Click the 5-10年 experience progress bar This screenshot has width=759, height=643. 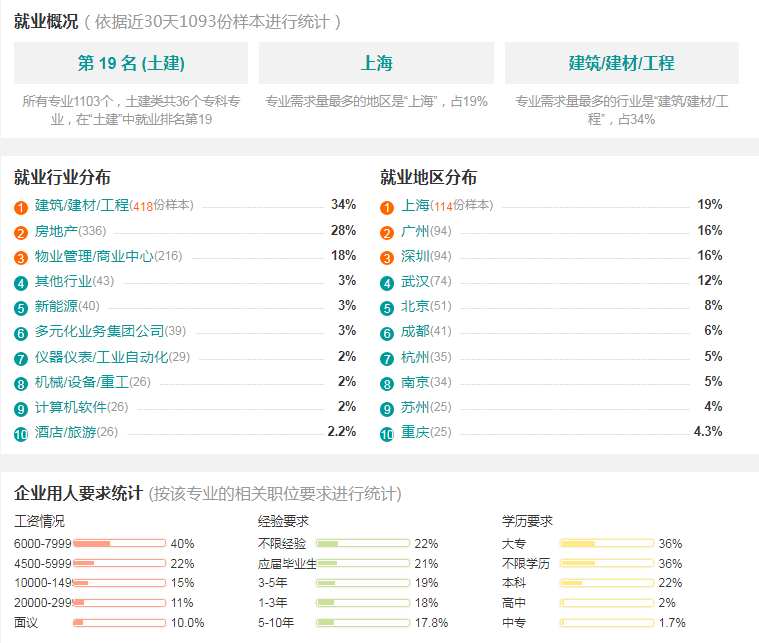363,623
